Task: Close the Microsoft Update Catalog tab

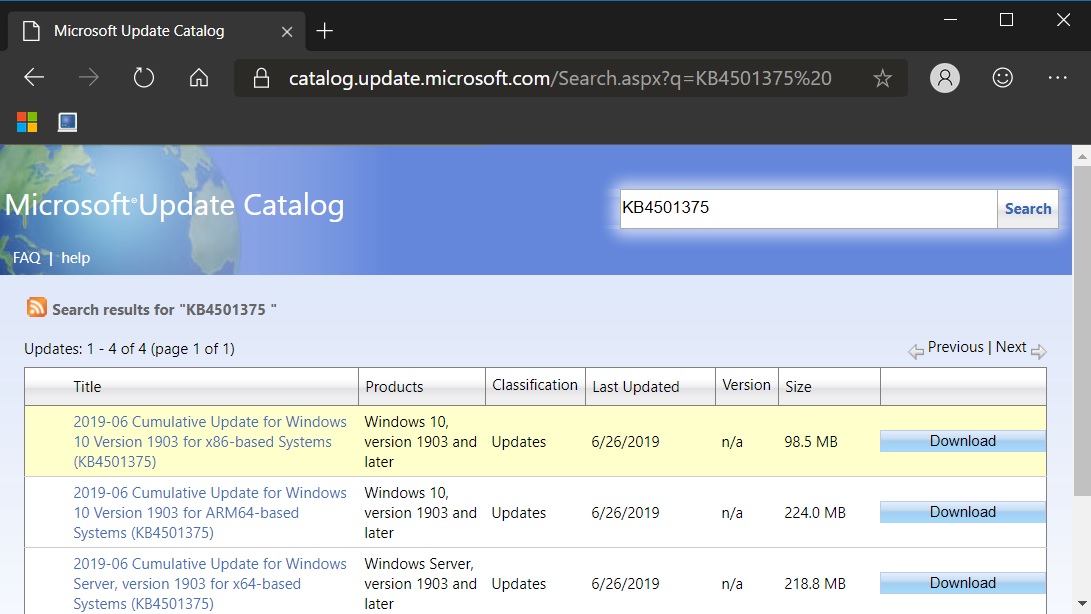Action: point(287,31)
